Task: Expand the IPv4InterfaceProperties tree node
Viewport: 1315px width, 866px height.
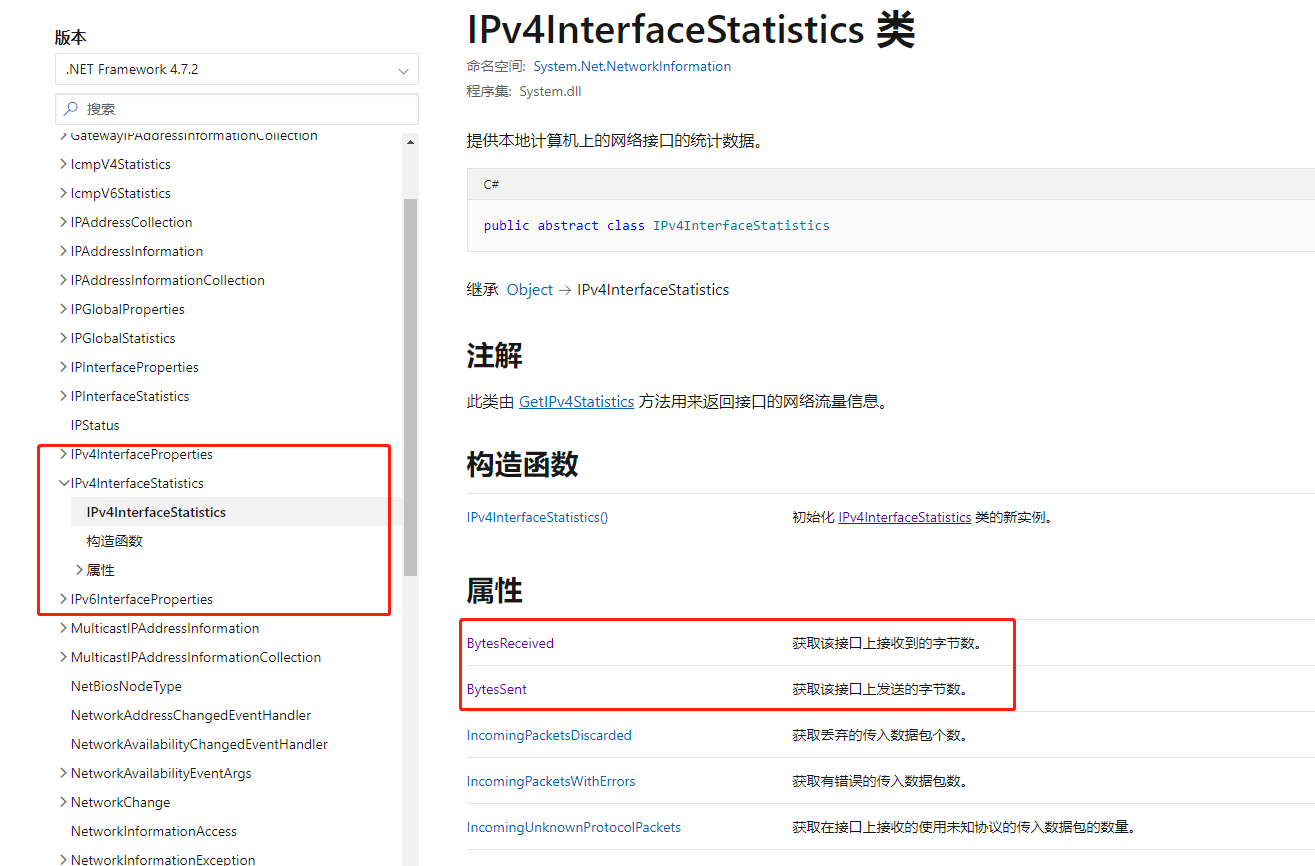Action: pyautogui.click(x=64, y=454)
